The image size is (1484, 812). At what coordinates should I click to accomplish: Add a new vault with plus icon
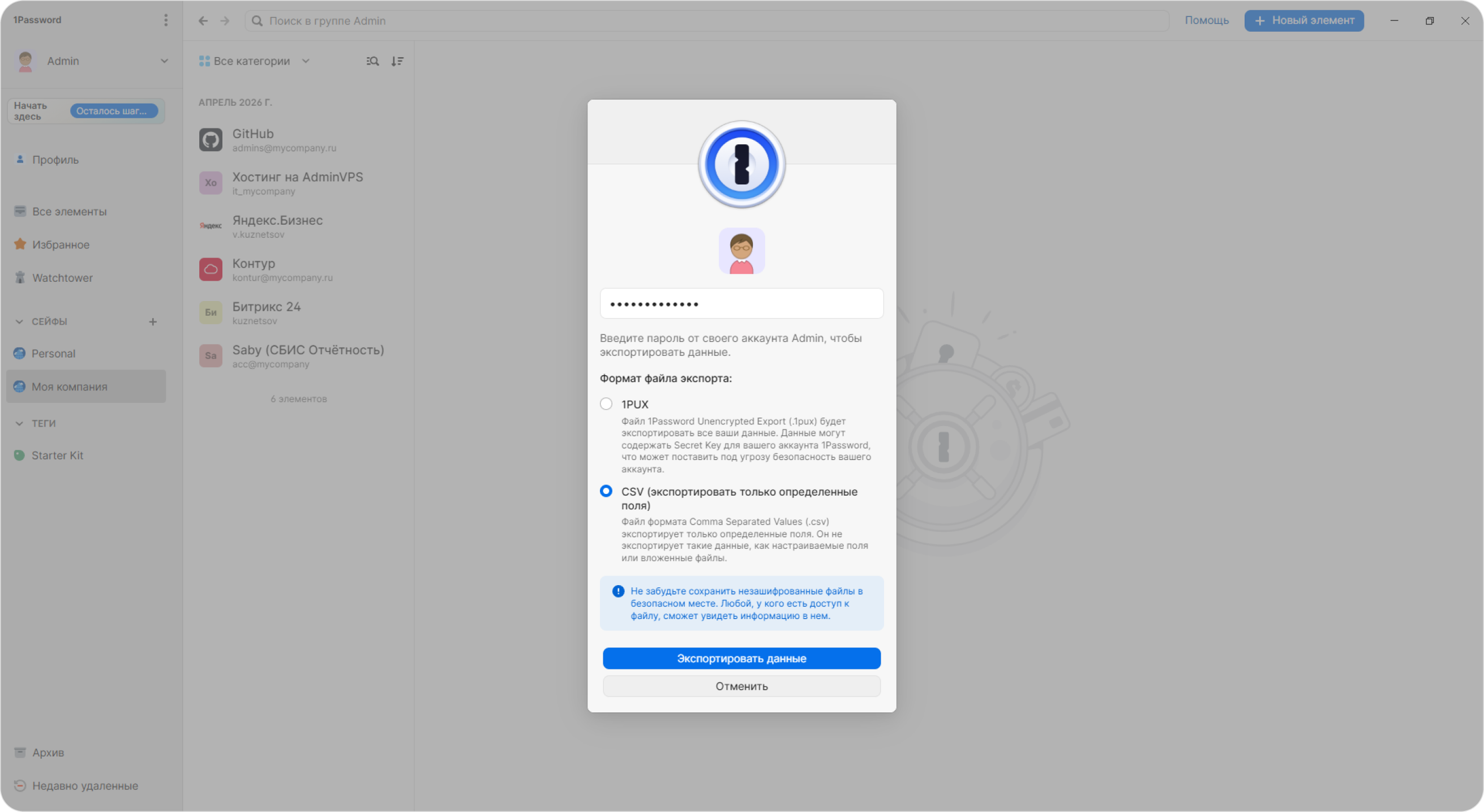click(153, 321)
